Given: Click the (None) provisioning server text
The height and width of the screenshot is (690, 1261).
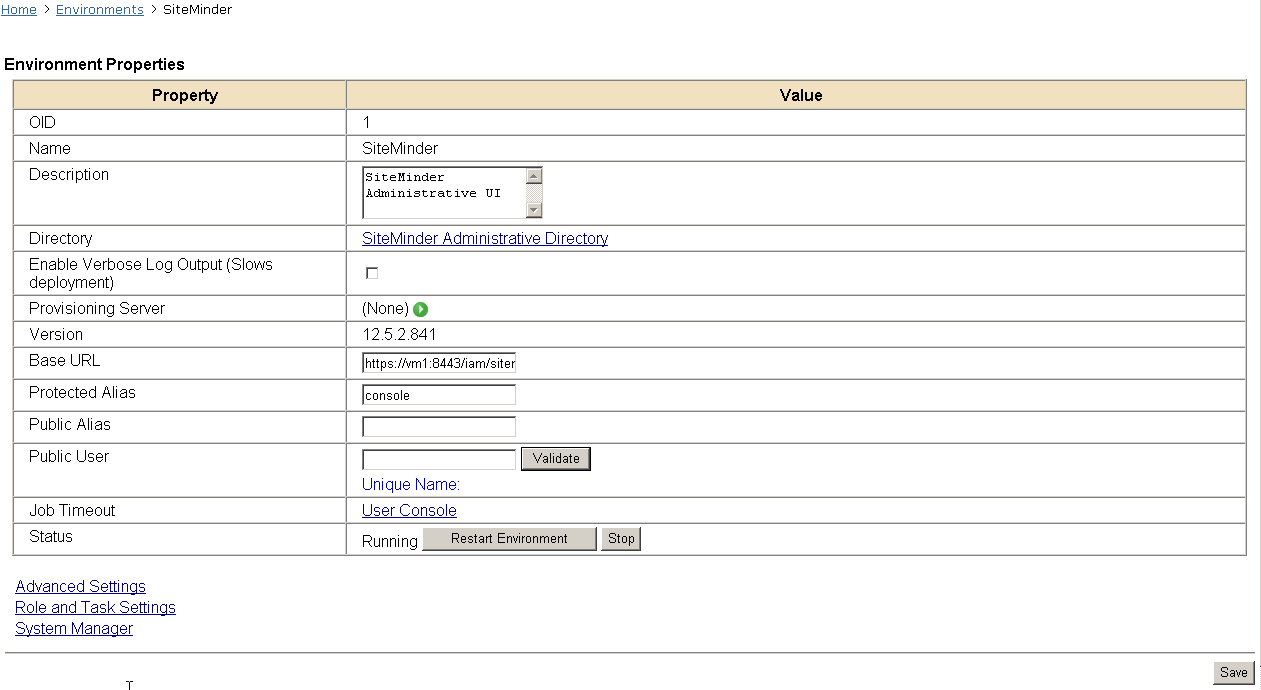Looking at the screenshot, I should coord(385,309).
